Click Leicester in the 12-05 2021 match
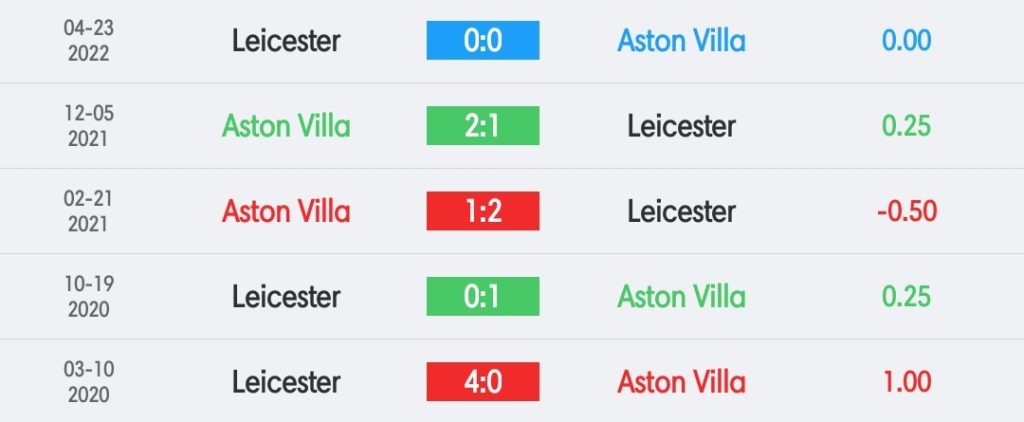 click(681, 125)
